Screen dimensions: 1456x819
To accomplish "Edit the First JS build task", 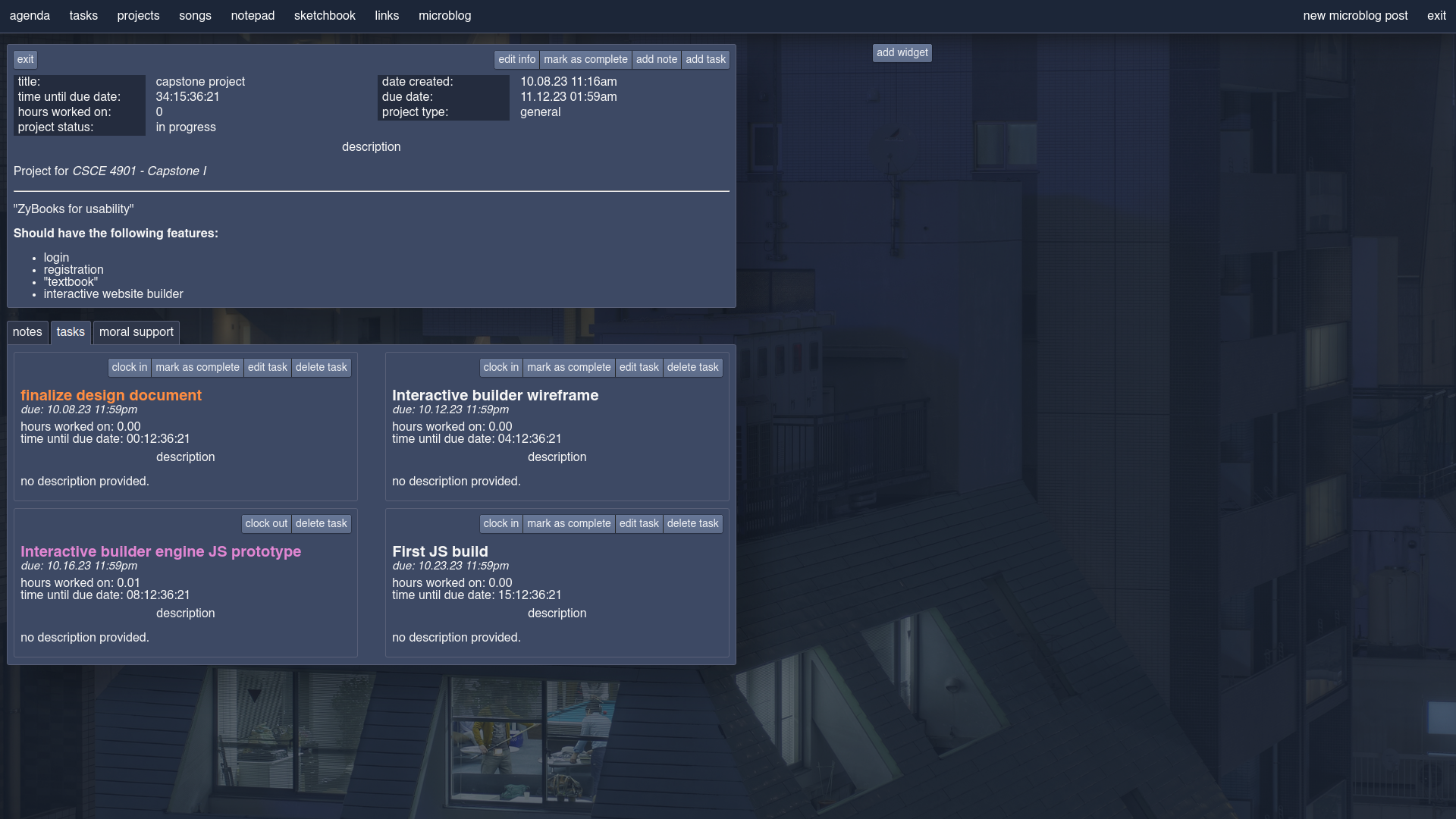I will [639, 524].
